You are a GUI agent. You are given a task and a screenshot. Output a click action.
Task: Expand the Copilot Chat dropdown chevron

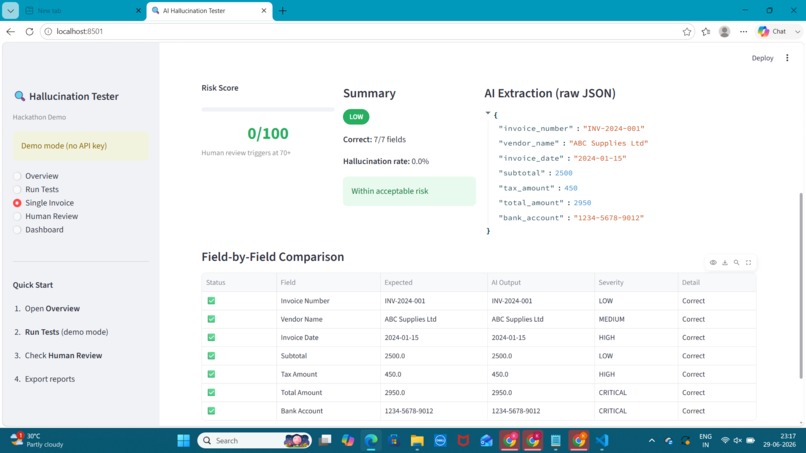[x=797, y=31]
